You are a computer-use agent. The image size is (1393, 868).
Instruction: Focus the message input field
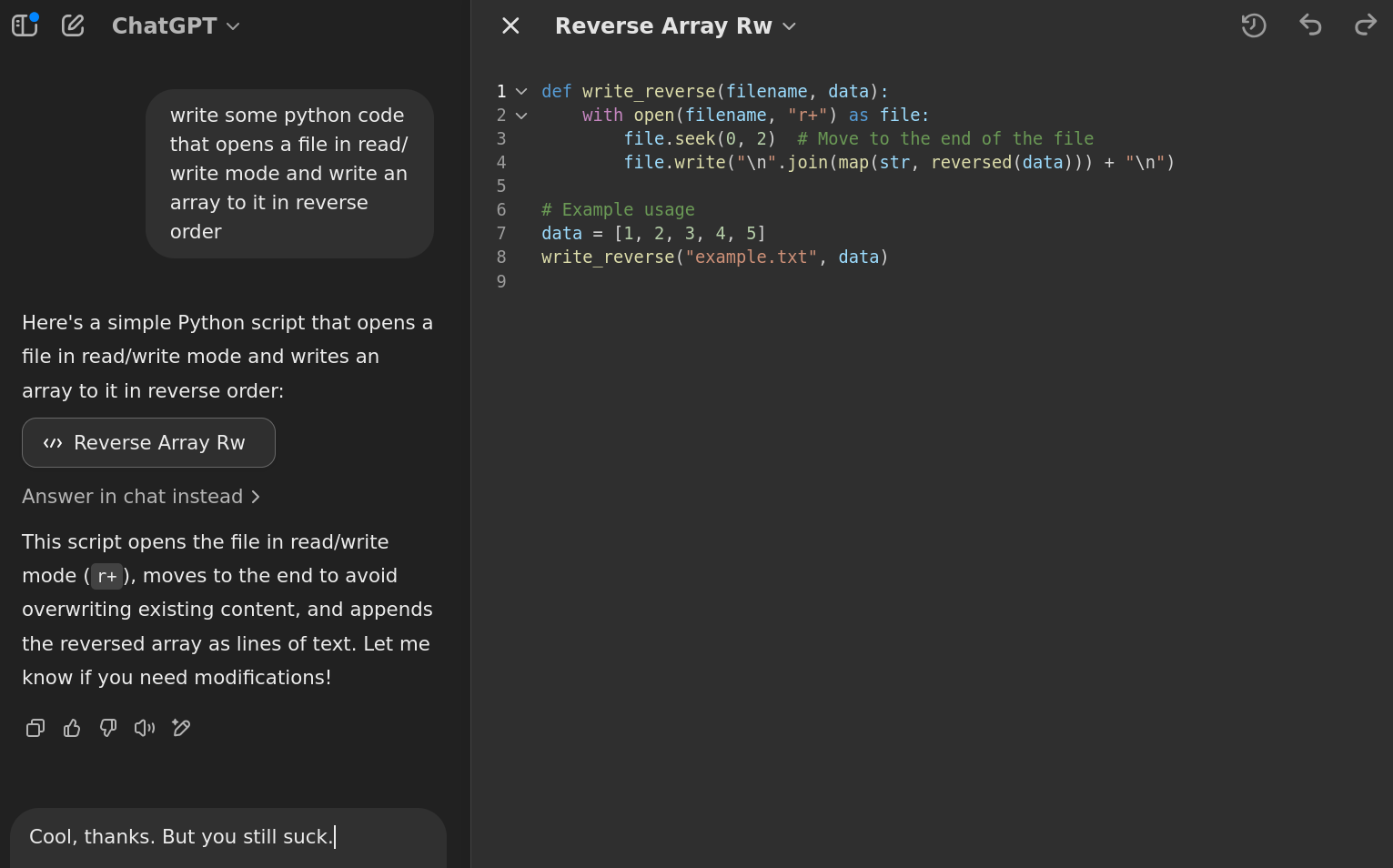pos(228,837)
